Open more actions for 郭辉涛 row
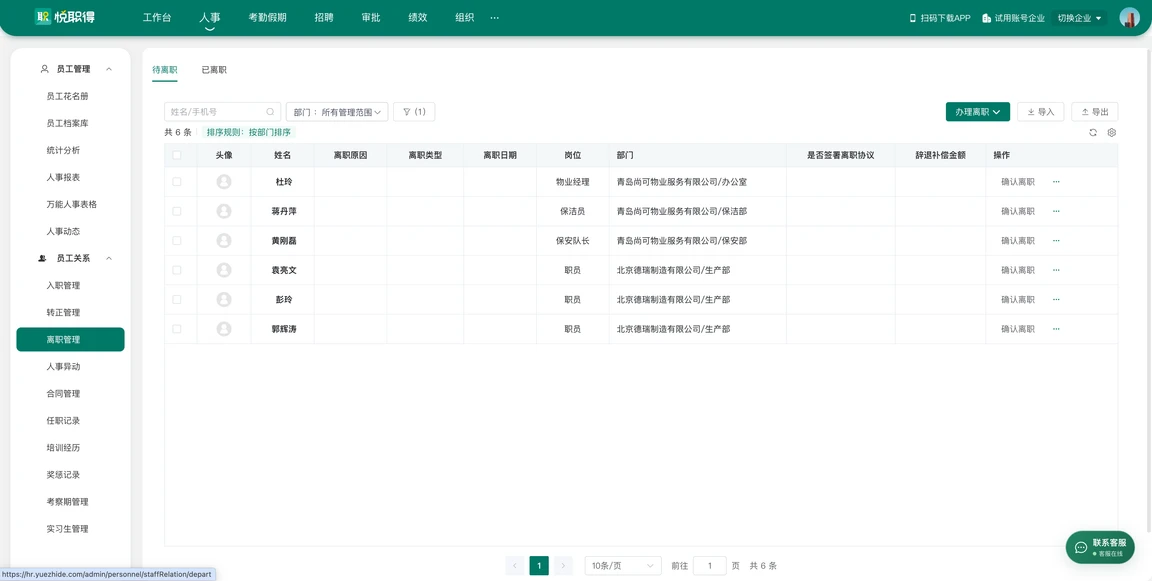 tap(1056, 329)
